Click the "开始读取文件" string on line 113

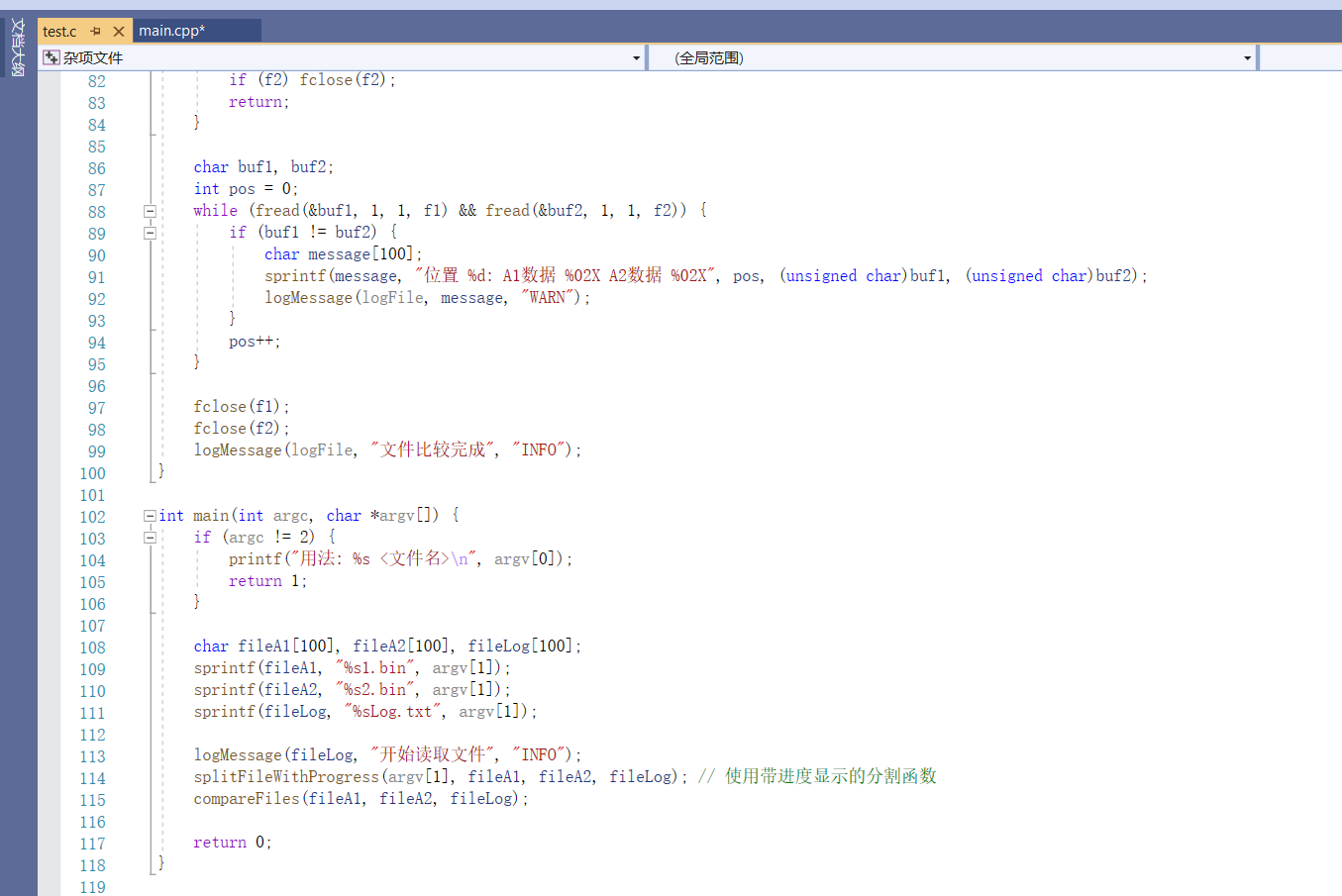(x=433, y=755)
